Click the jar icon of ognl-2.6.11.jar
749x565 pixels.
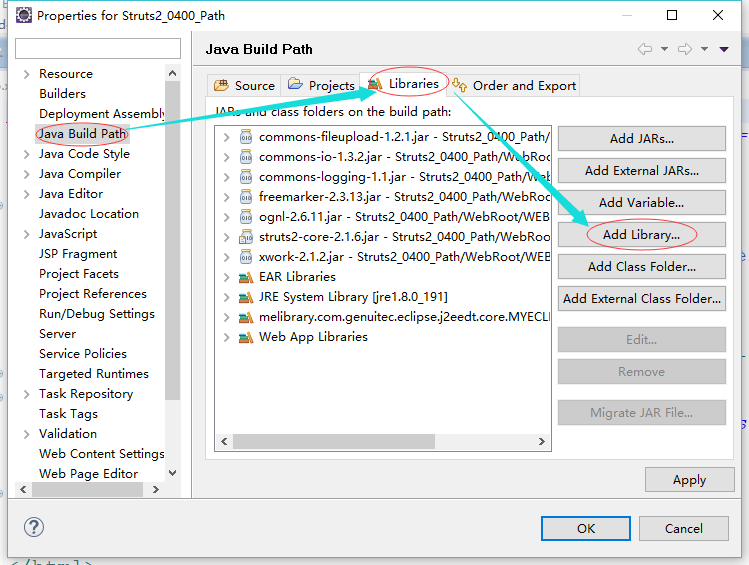coord(246,217)
